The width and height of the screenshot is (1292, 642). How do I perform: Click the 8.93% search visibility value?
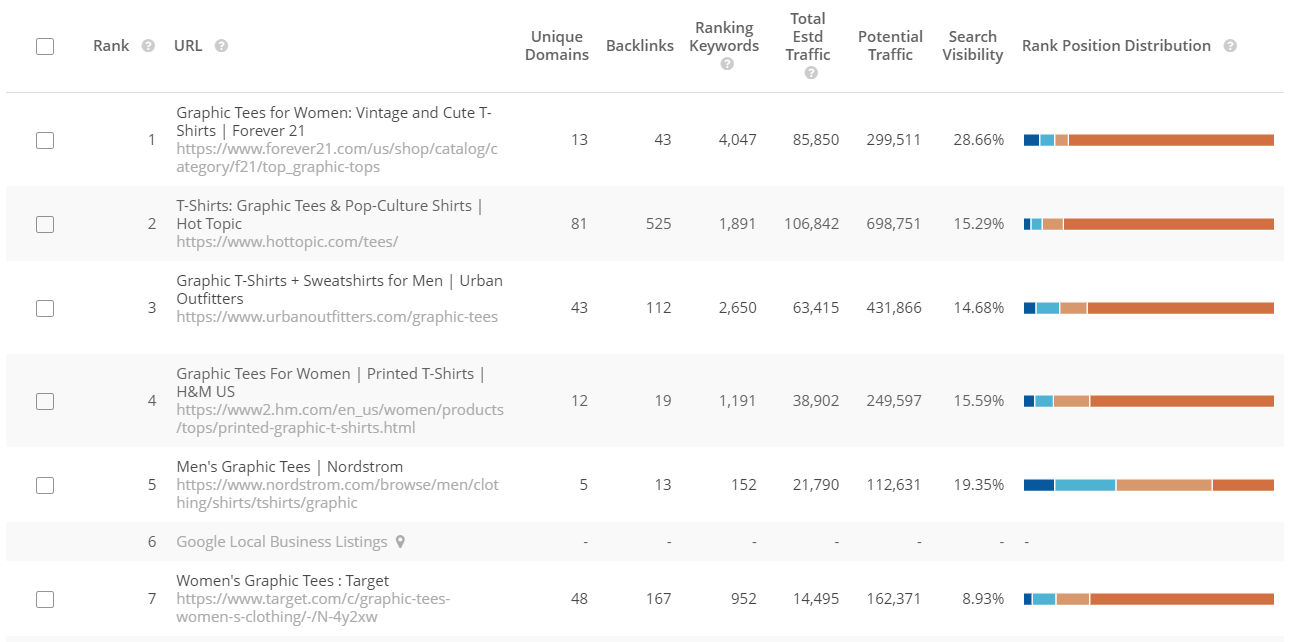(x=982, y=599)
